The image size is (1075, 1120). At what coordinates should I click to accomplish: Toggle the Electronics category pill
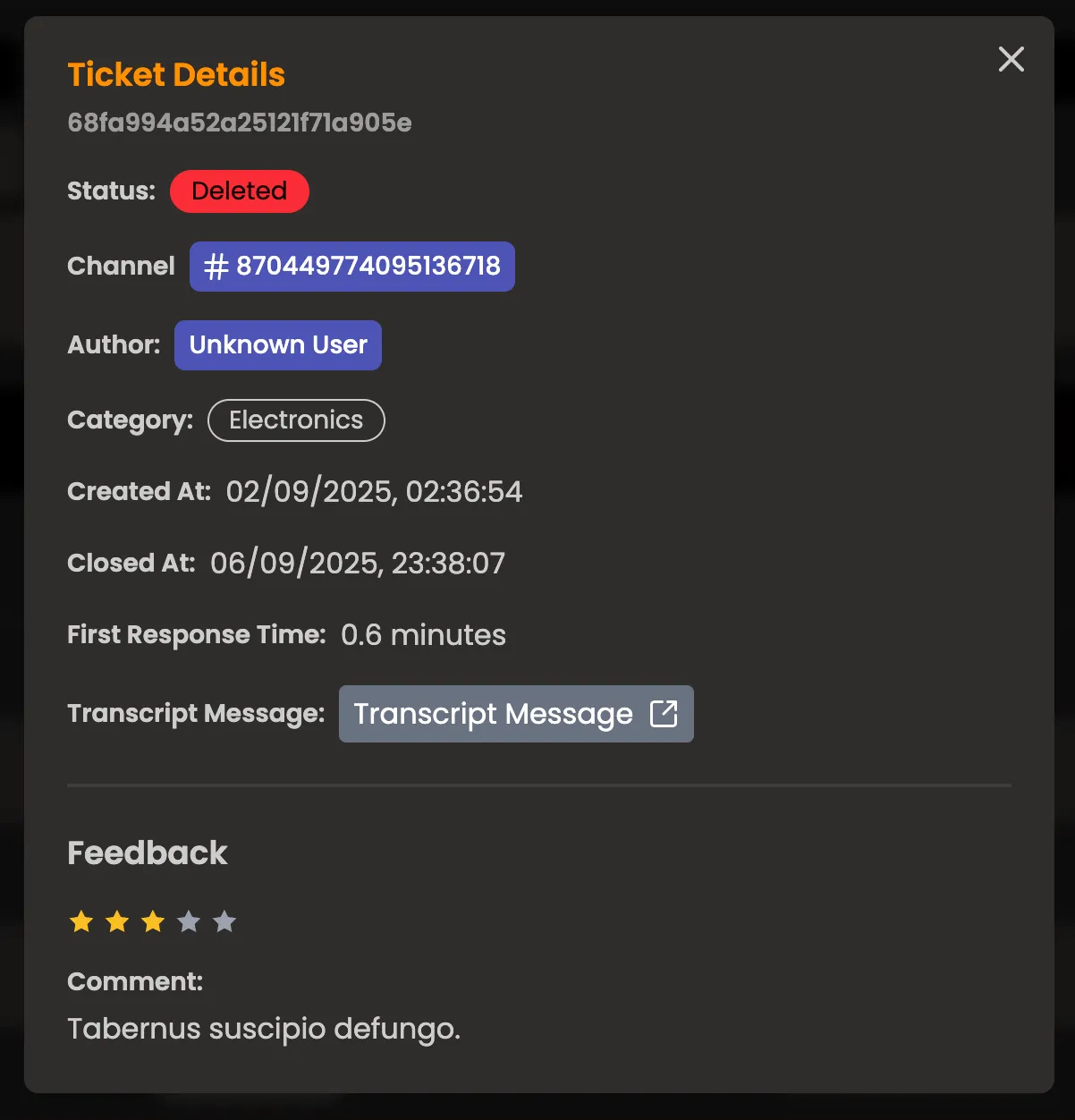[x=296, y=420]
